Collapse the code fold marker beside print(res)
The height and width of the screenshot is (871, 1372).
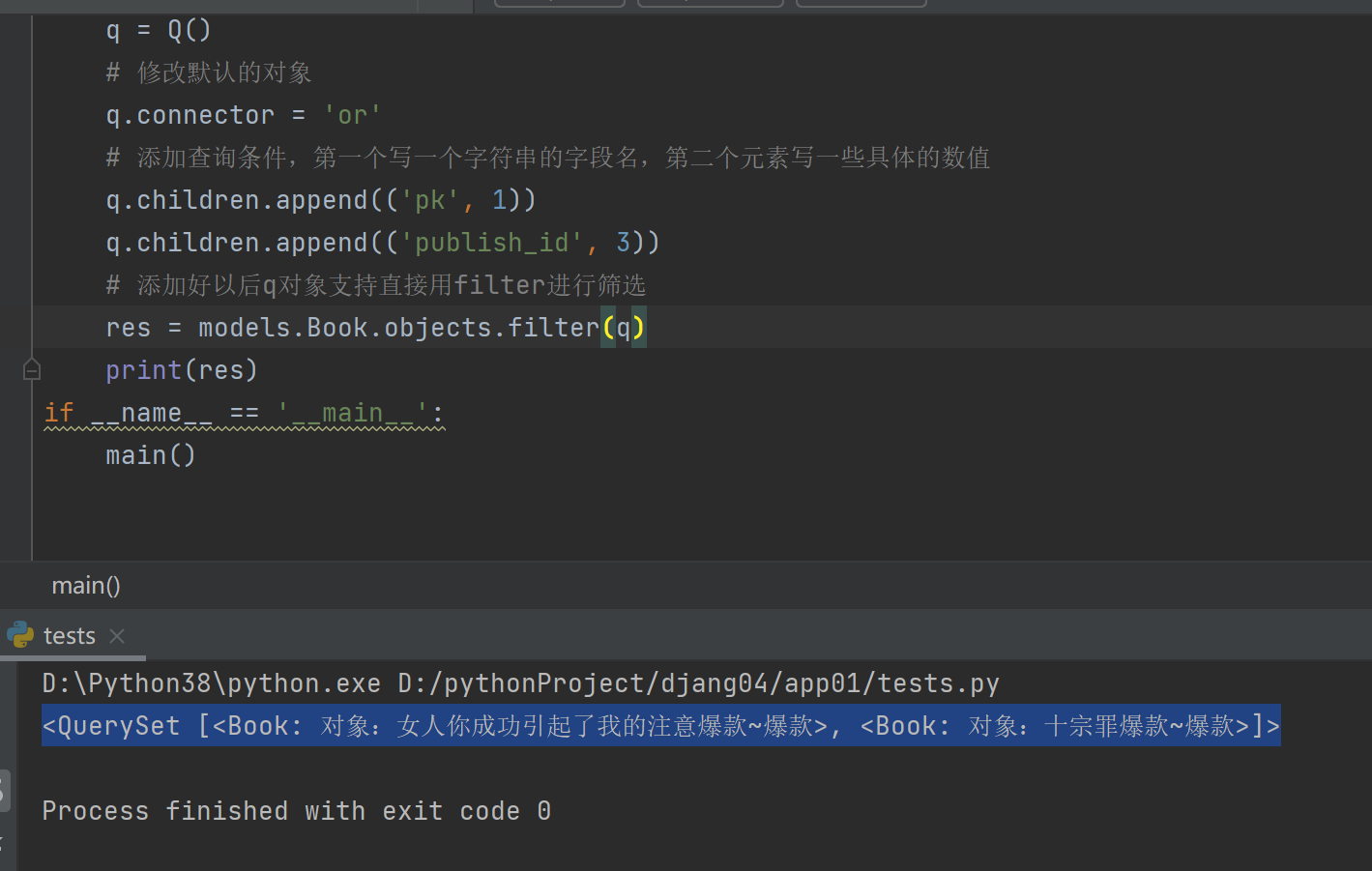pos(32,369)
